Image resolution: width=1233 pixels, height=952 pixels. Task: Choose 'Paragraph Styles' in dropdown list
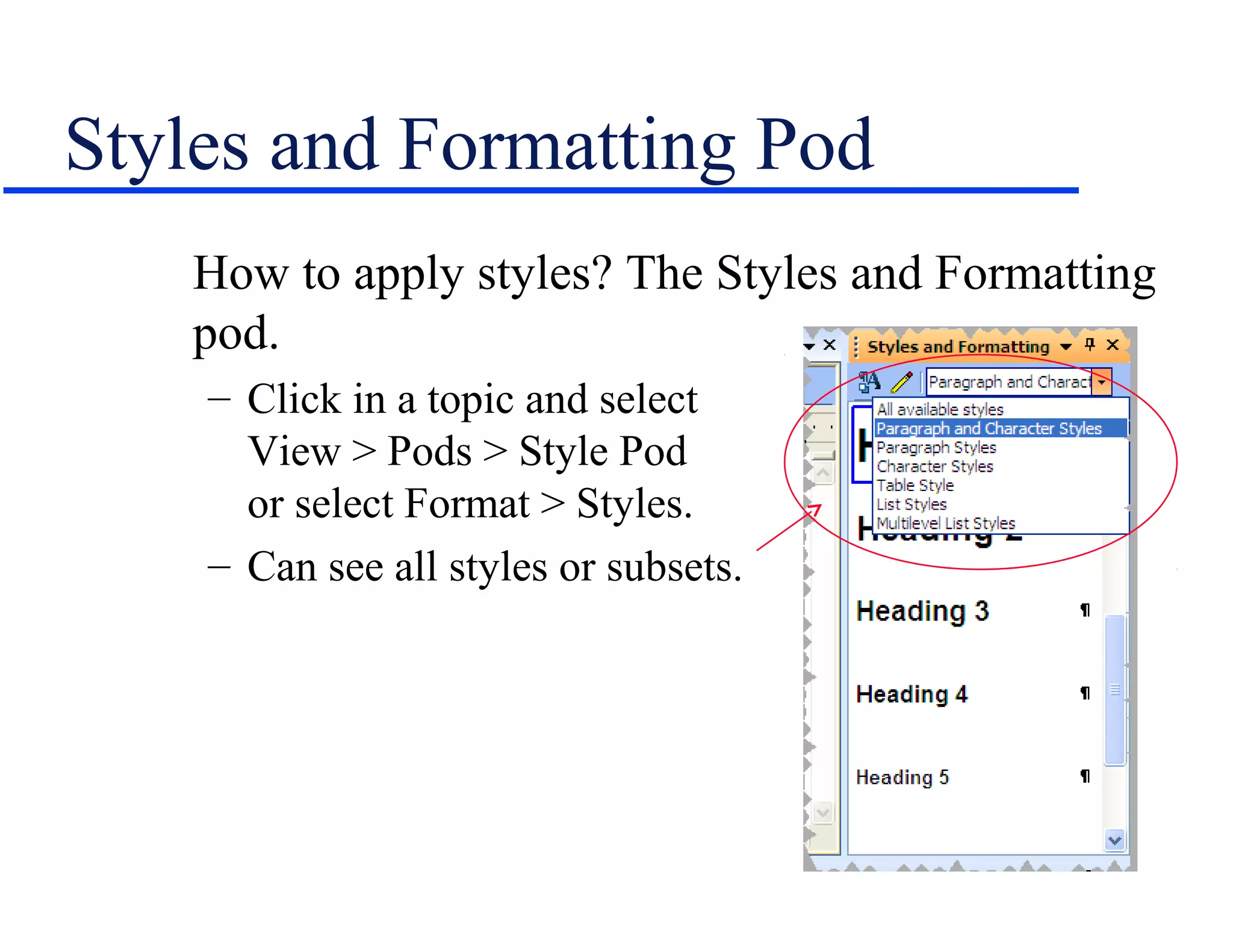click(936, 448)
